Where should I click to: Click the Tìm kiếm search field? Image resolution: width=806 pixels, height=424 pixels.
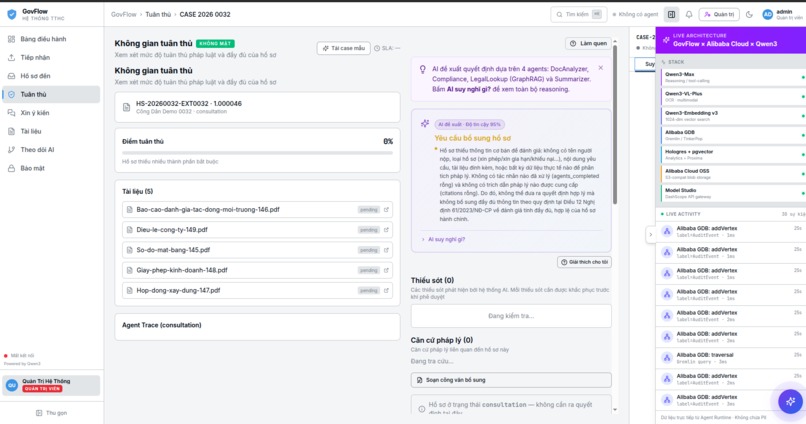(x=578, y=14)
